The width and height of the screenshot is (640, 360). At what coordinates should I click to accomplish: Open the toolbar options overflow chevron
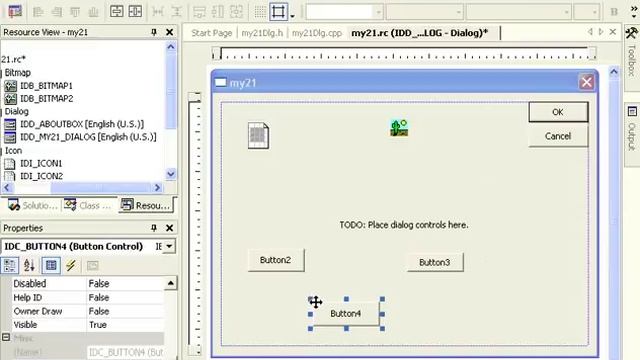634,11
